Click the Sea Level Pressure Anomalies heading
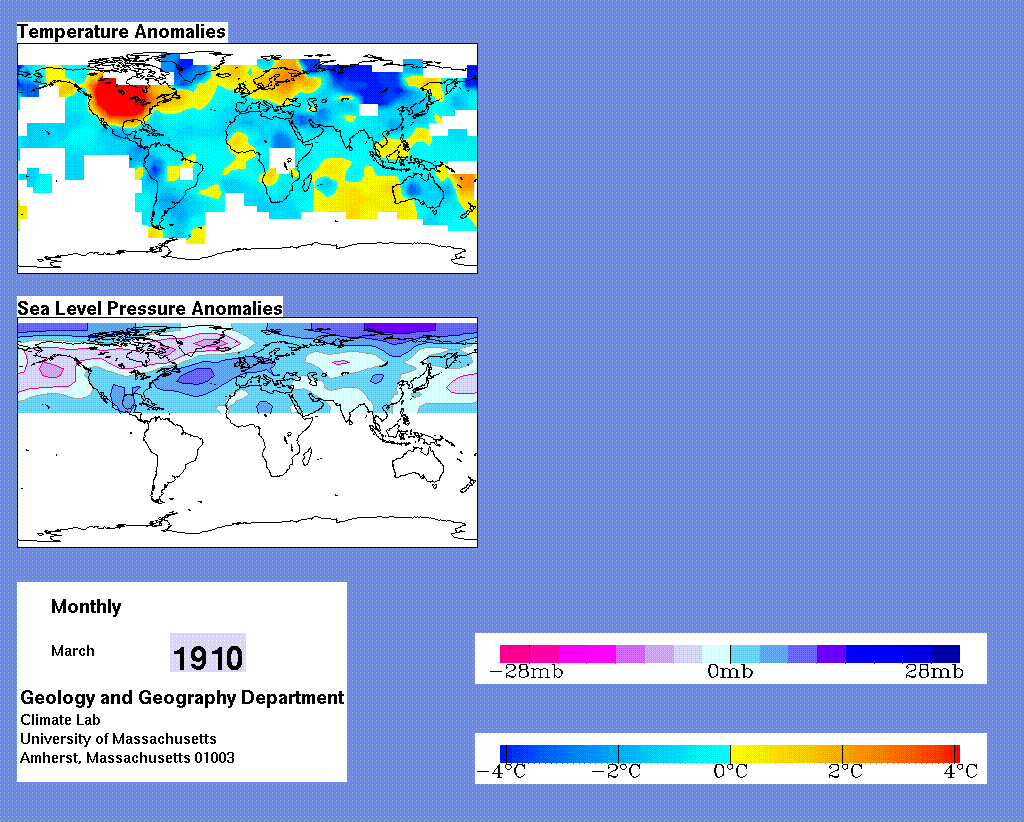The image size is (1024, 822). coord(150,308)
